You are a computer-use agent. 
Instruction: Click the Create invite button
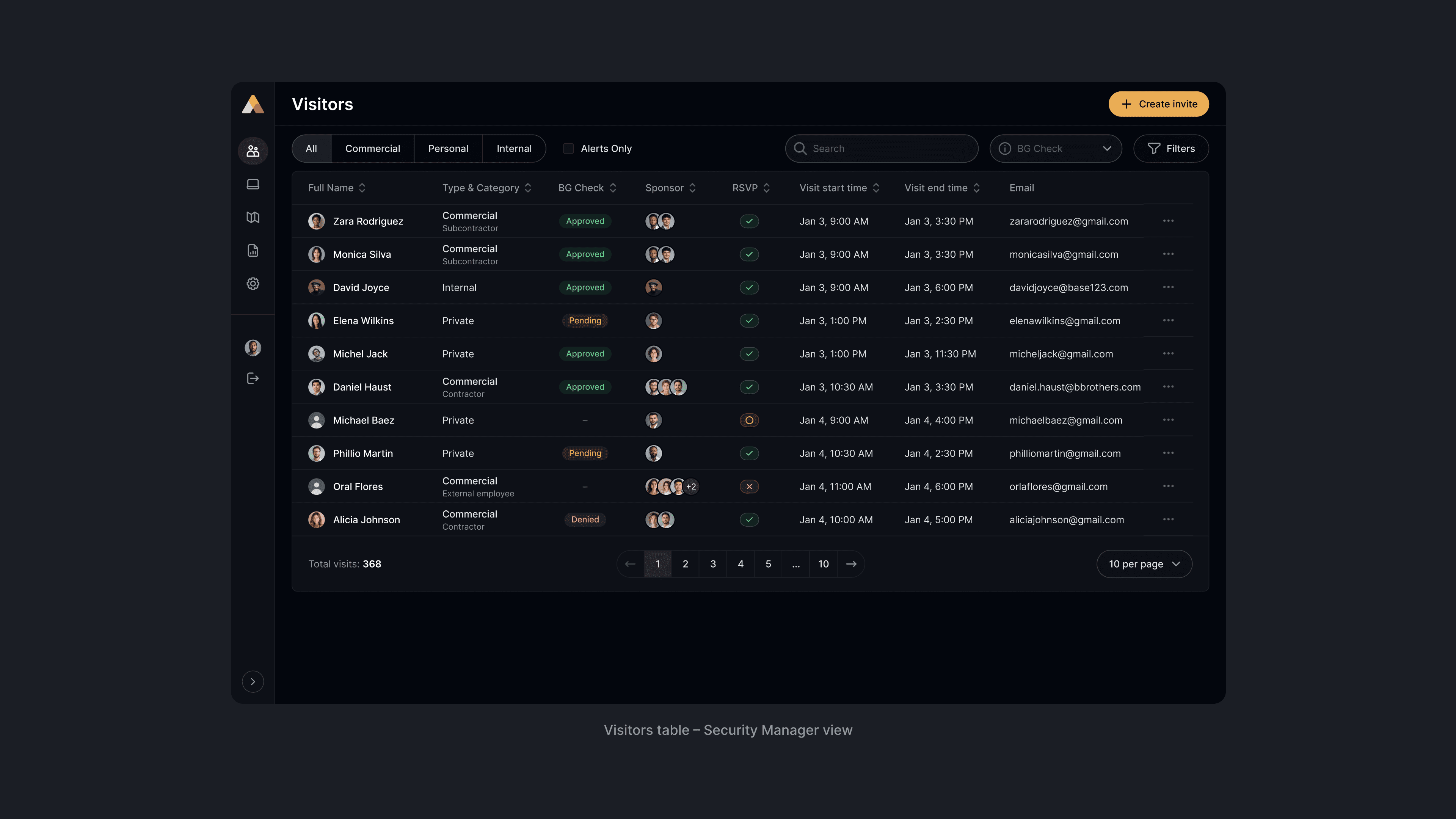(1158, 104)
